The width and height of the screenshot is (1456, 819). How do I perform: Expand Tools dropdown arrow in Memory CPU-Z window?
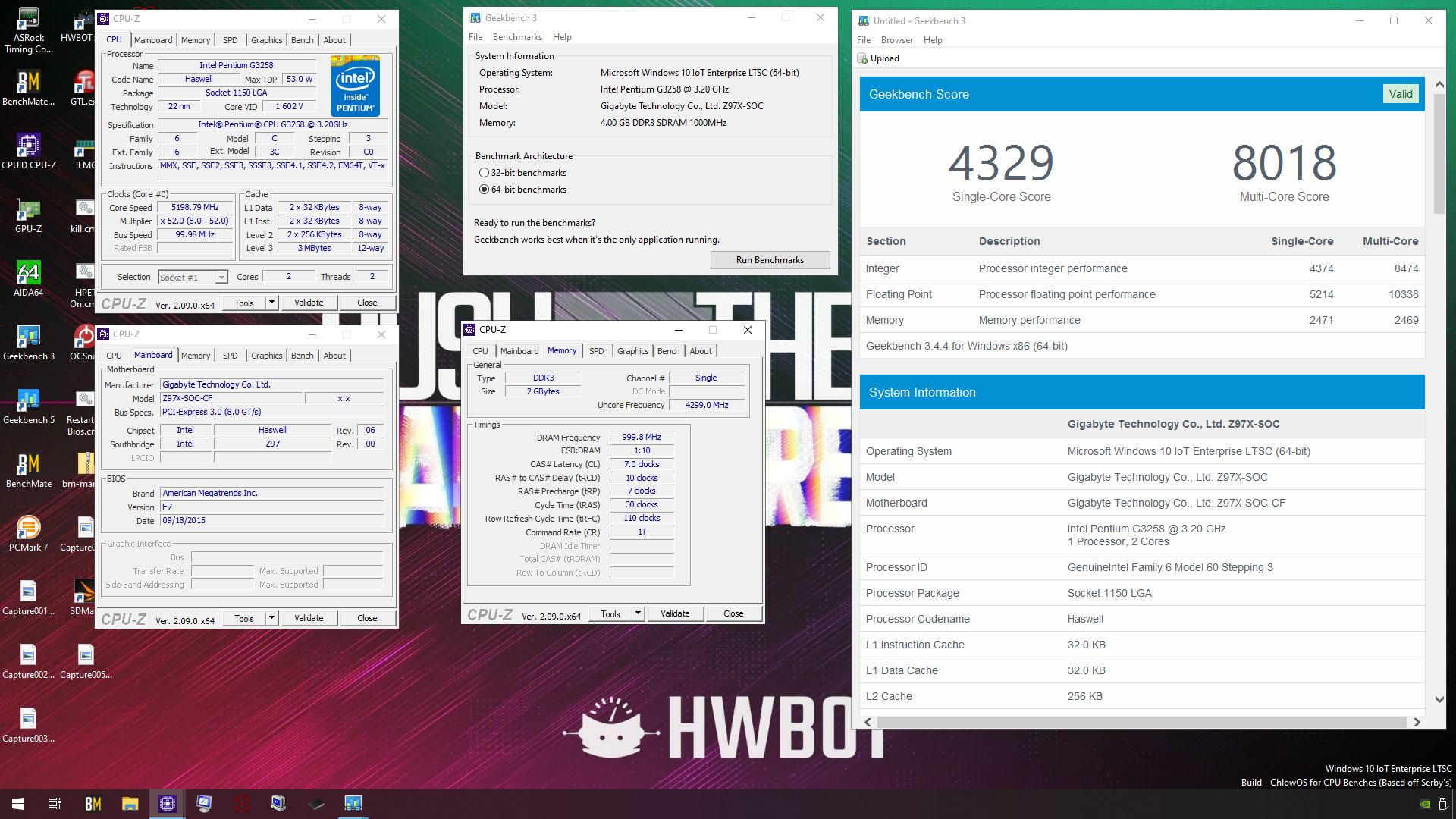638,613
